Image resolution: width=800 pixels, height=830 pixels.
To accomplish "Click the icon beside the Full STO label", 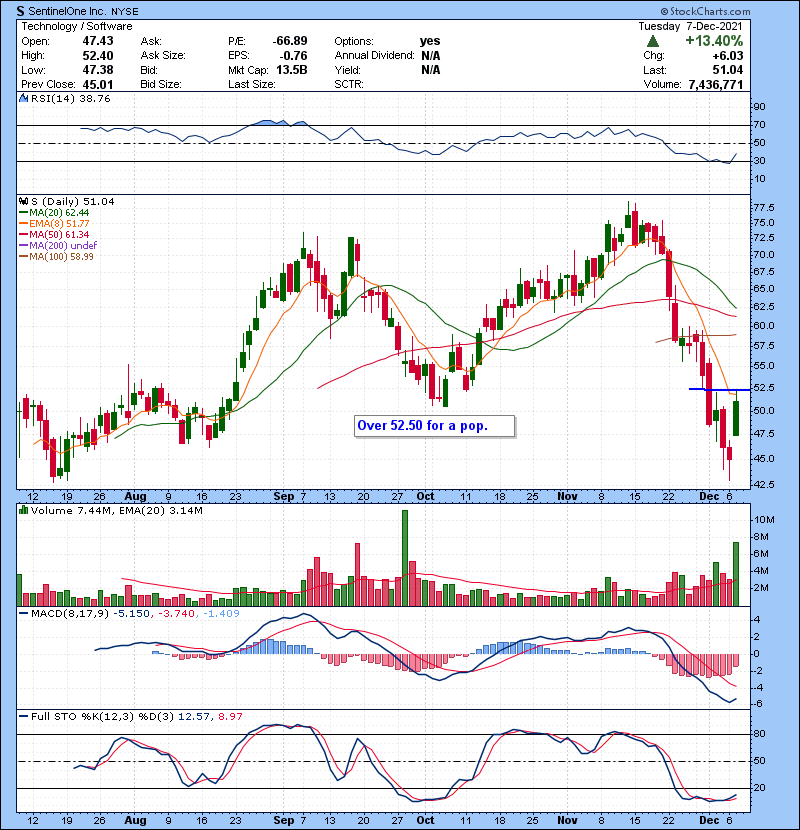I will click(x=23, y=717).
